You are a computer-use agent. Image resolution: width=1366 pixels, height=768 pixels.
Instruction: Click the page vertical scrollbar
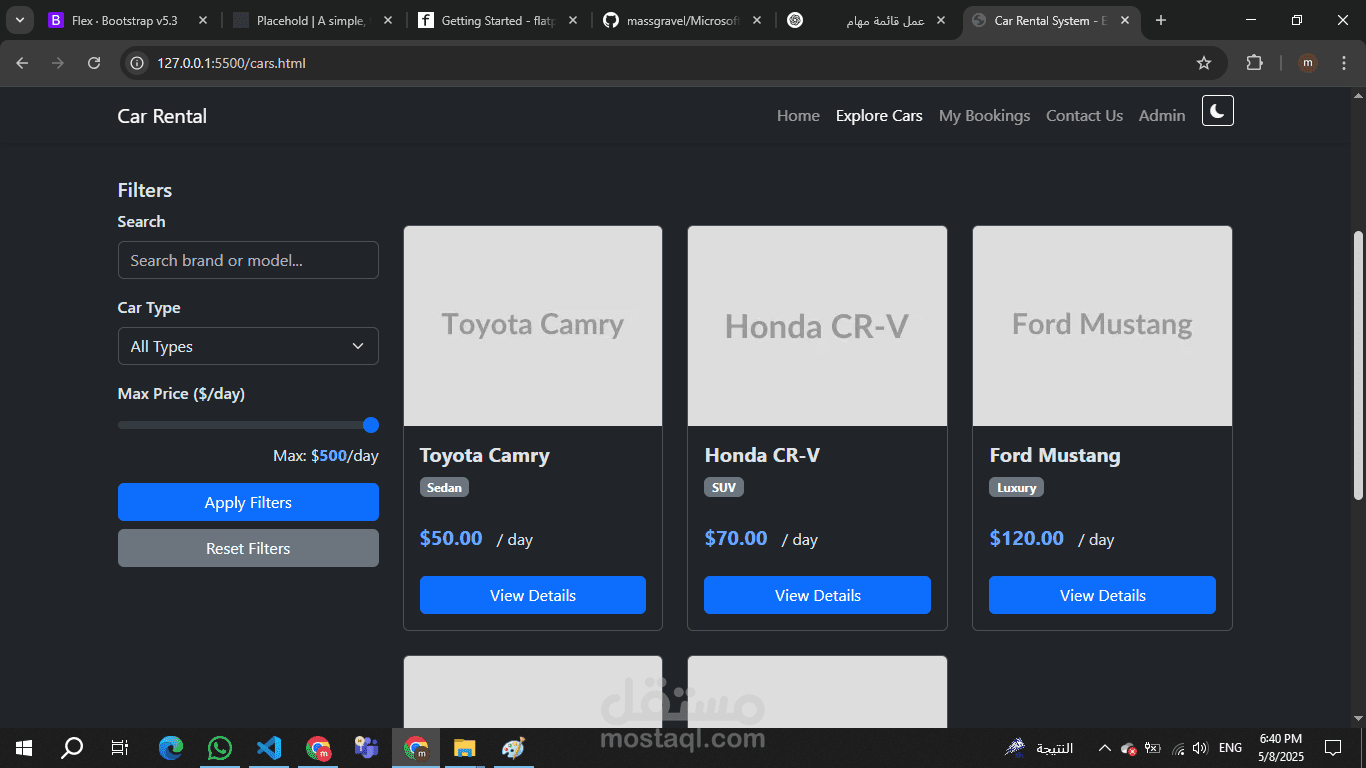point(1357,365)
